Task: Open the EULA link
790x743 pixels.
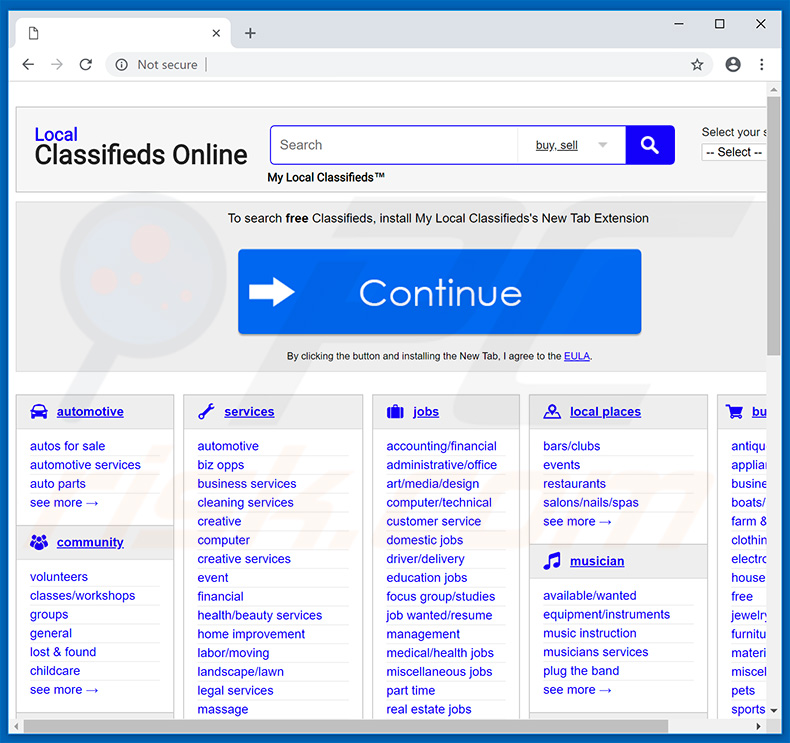Action: (576, 356)
